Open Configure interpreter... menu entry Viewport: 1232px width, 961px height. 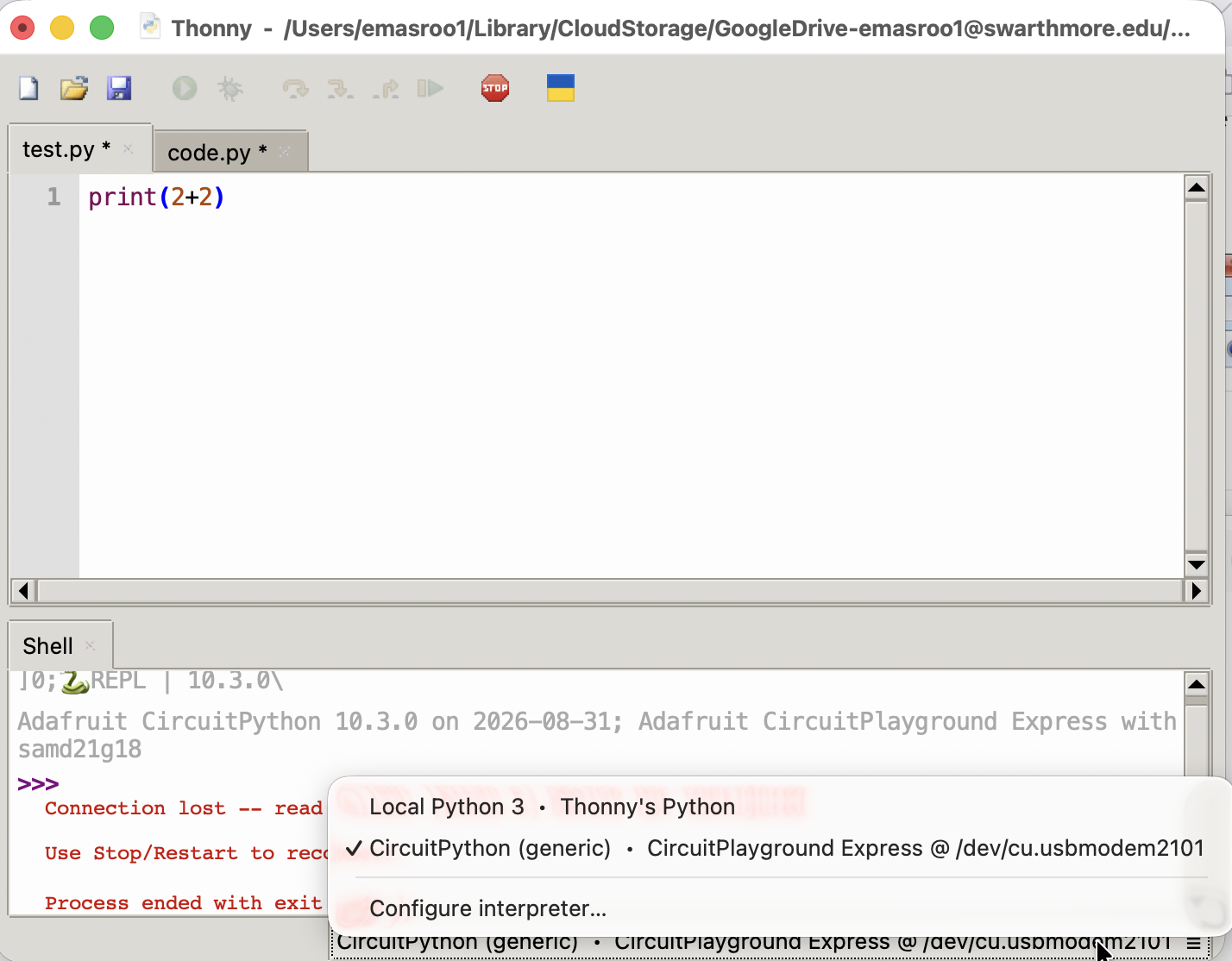click(x=488, y=908)
